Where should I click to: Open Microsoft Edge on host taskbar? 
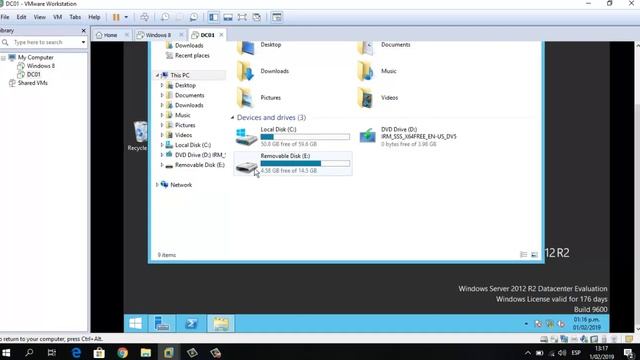click(x=76, y=352)
